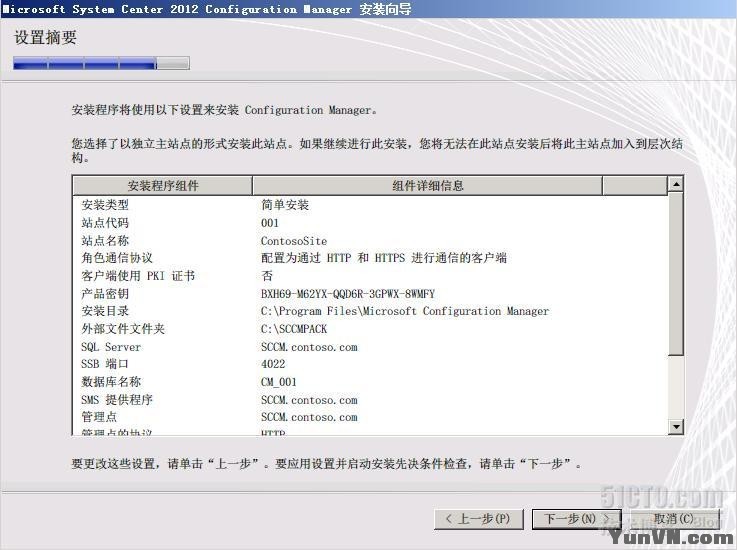Click the setup progress bar
The image size is (737, 550).
(102, 63)
